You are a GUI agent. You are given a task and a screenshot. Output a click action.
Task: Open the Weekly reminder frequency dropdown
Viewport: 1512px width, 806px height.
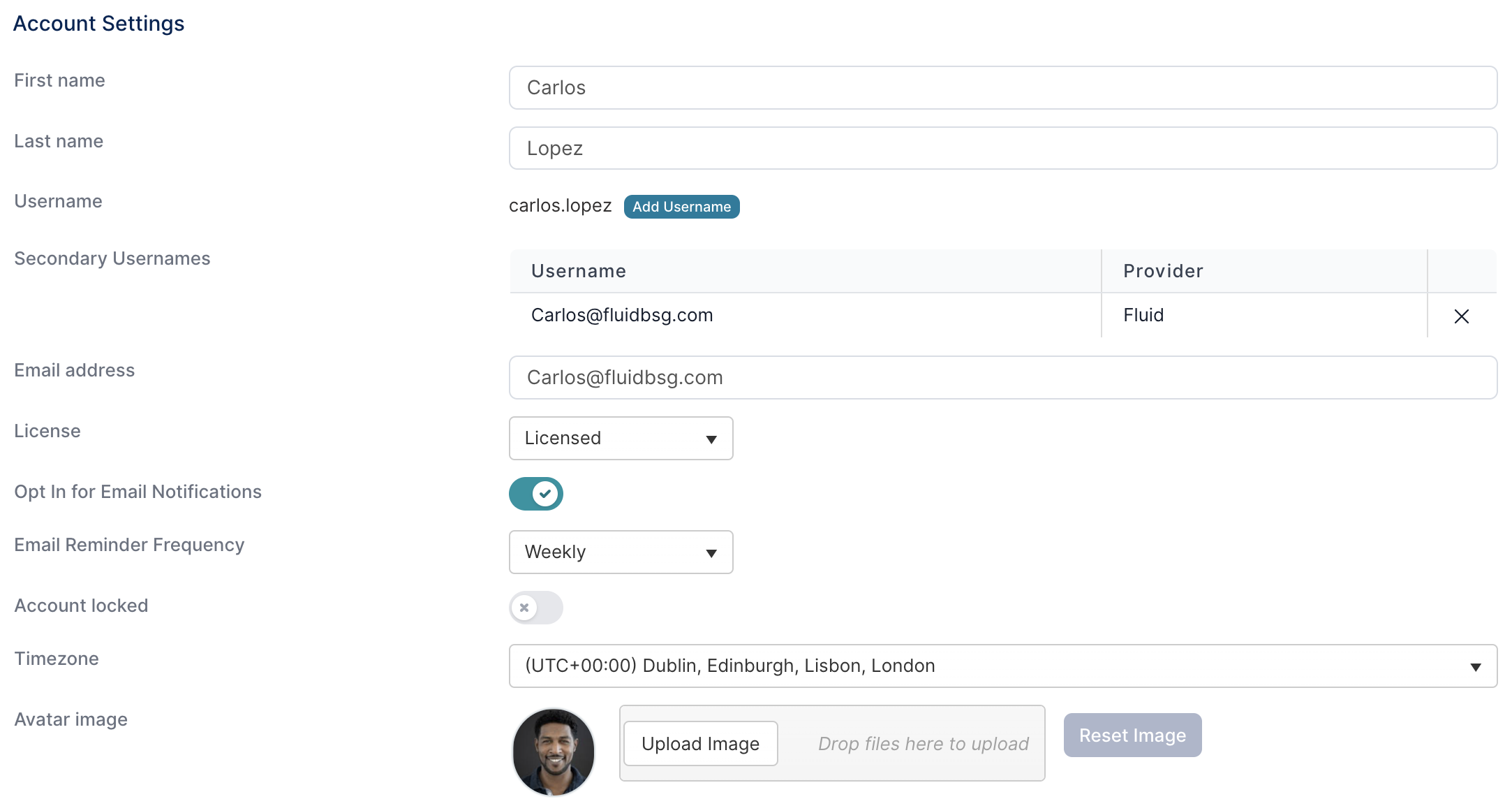621,552
